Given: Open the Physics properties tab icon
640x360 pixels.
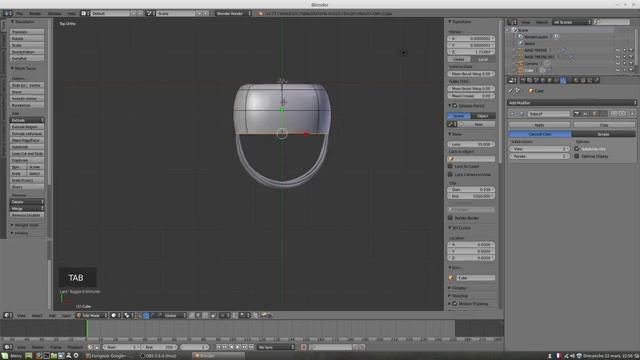Looking at the screenshot, I should click(x=596, y=80).
